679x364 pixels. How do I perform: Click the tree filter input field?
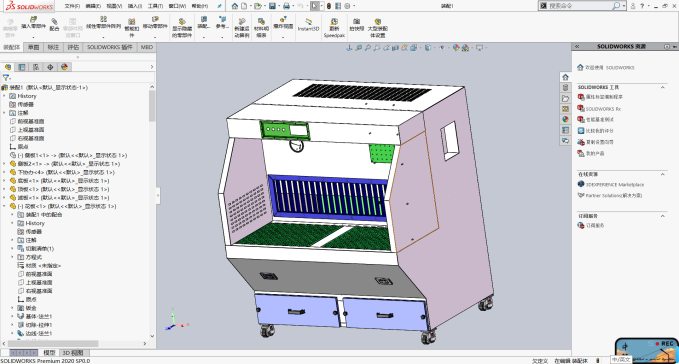(82, 78)
